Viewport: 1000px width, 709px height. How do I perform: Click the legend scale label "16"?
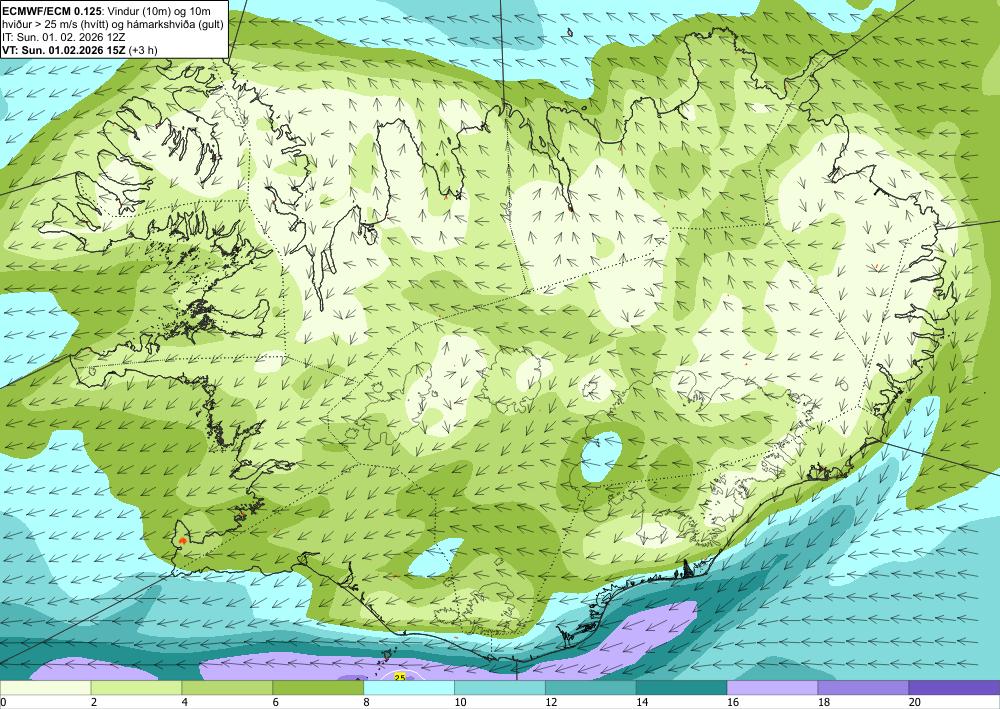733,703
